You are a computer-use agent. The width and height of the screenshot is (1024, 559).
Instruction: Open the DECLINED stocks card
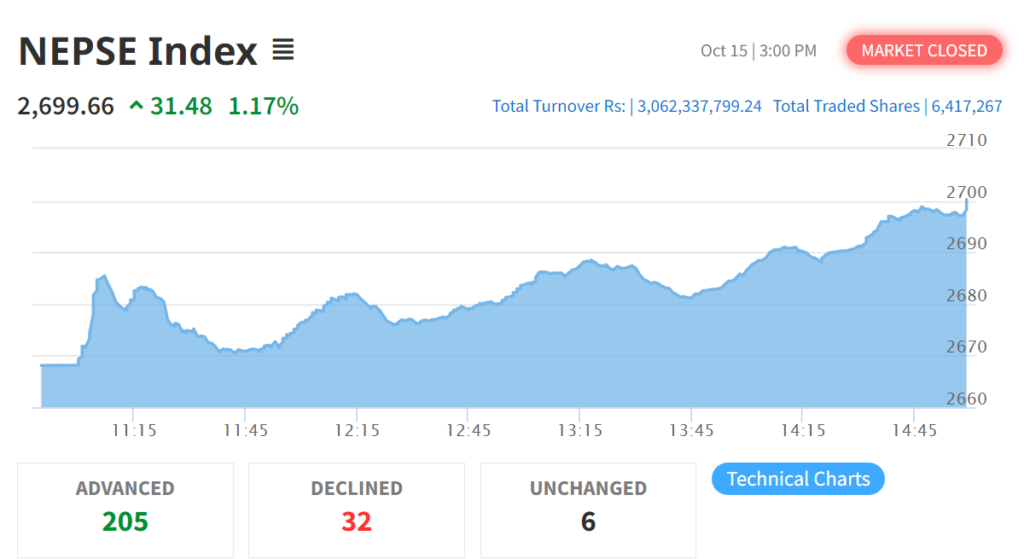point(356,508)
